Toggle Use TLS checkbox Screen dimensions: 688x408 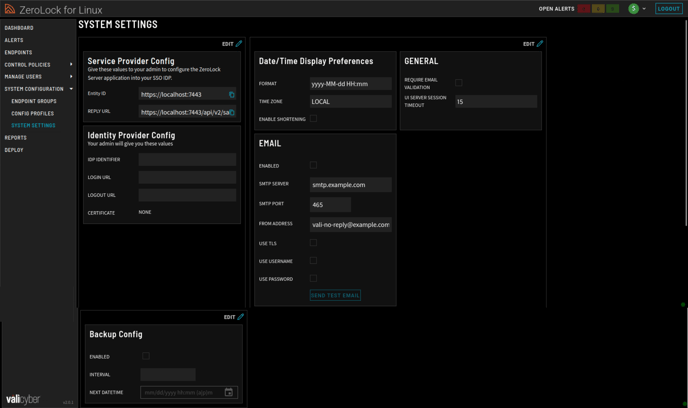(313, 243)
